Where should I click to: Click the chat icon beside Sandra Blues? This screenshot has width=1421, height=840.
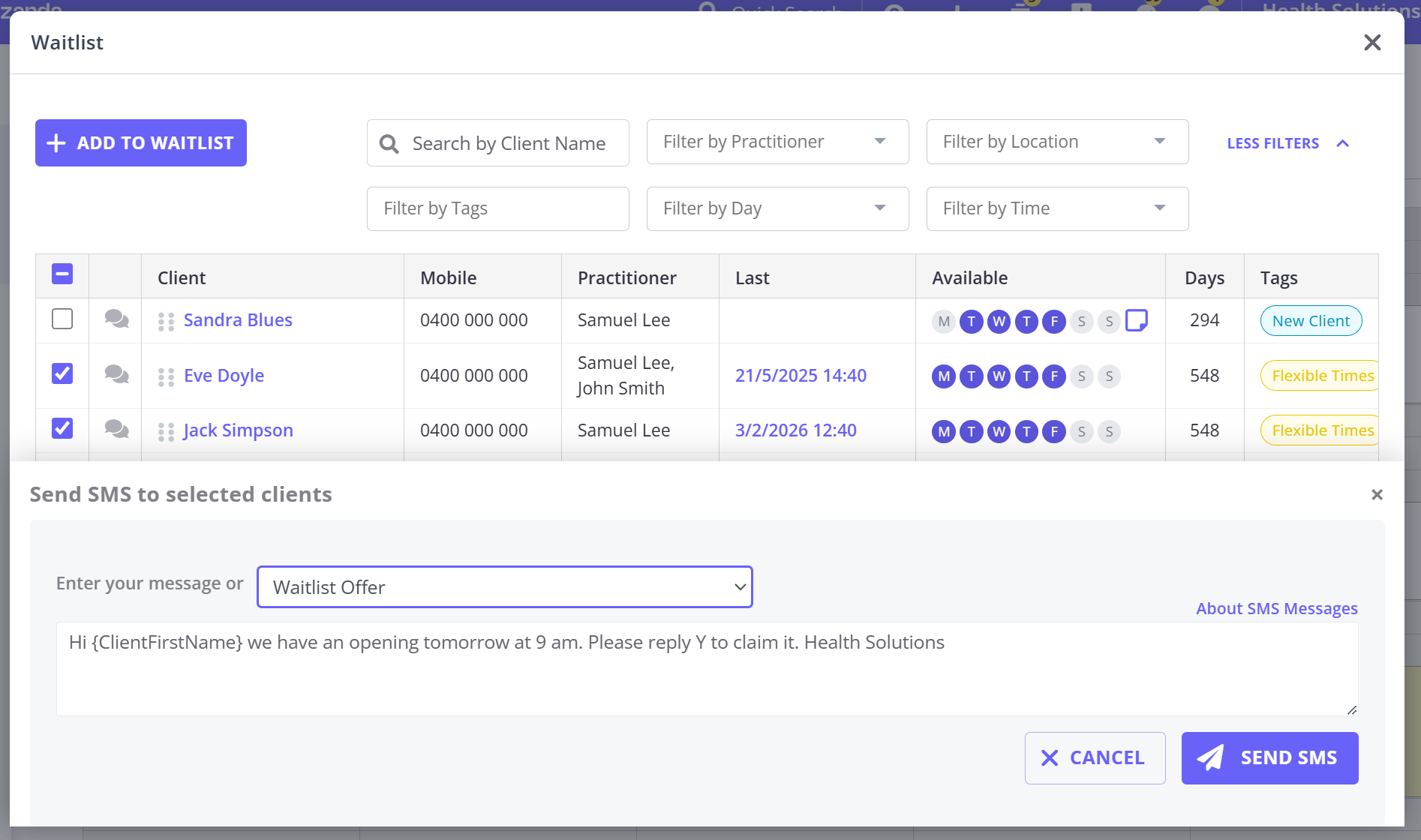coord(116,319)
